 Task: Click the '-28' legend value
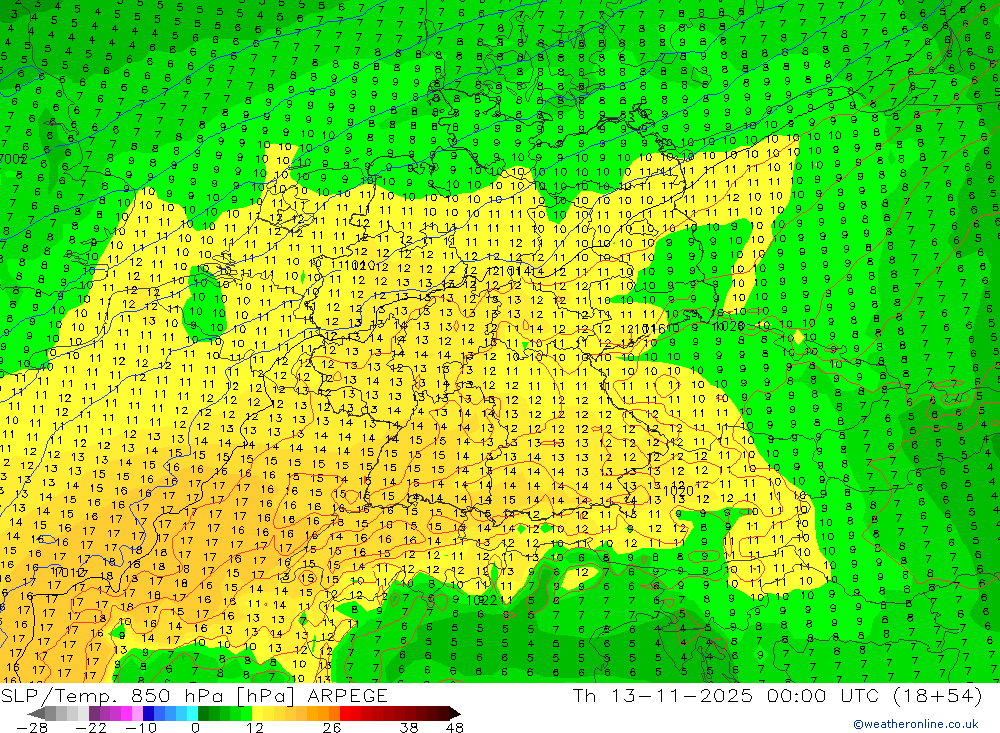coord(32,728)
